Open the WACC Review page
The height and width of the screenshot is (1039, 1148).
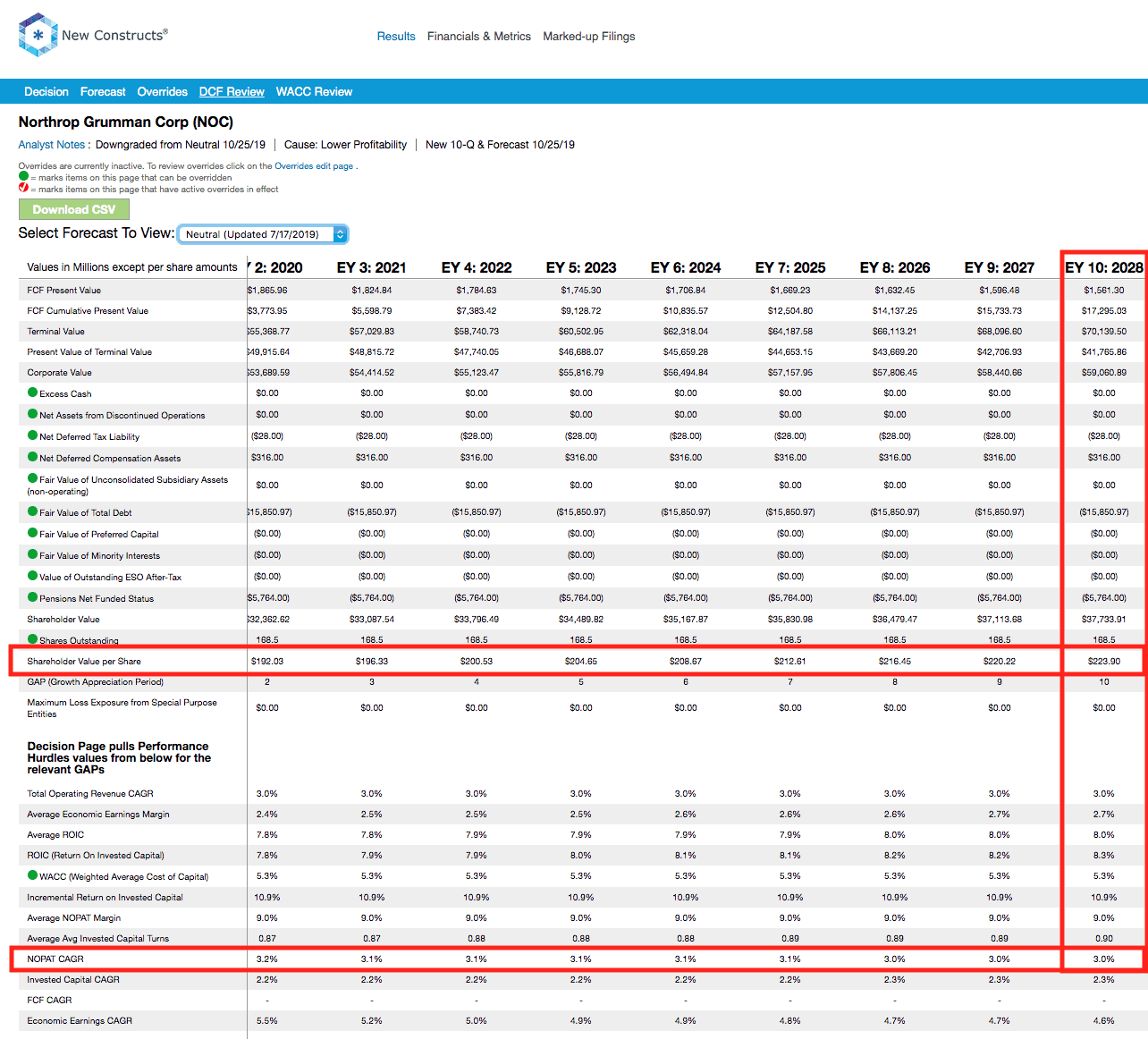pos(314,92)
